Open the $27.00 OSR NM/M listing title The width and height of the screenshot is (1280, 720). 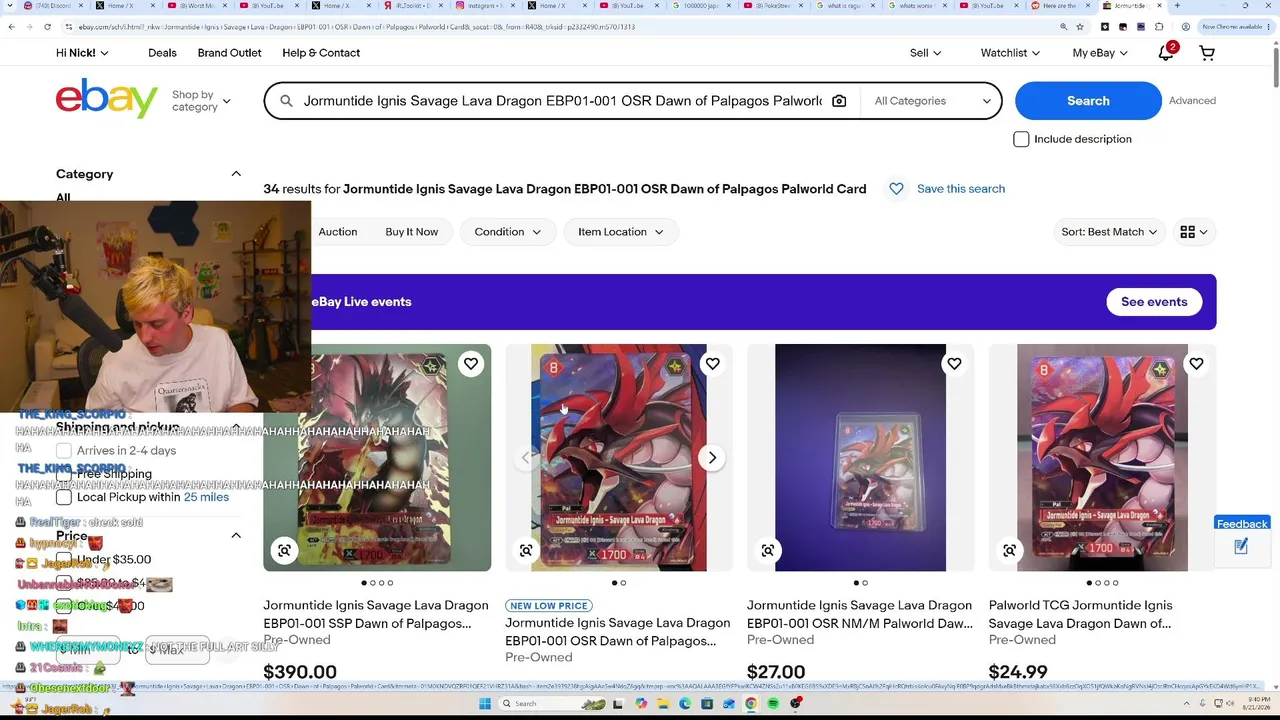pos(860,615)
